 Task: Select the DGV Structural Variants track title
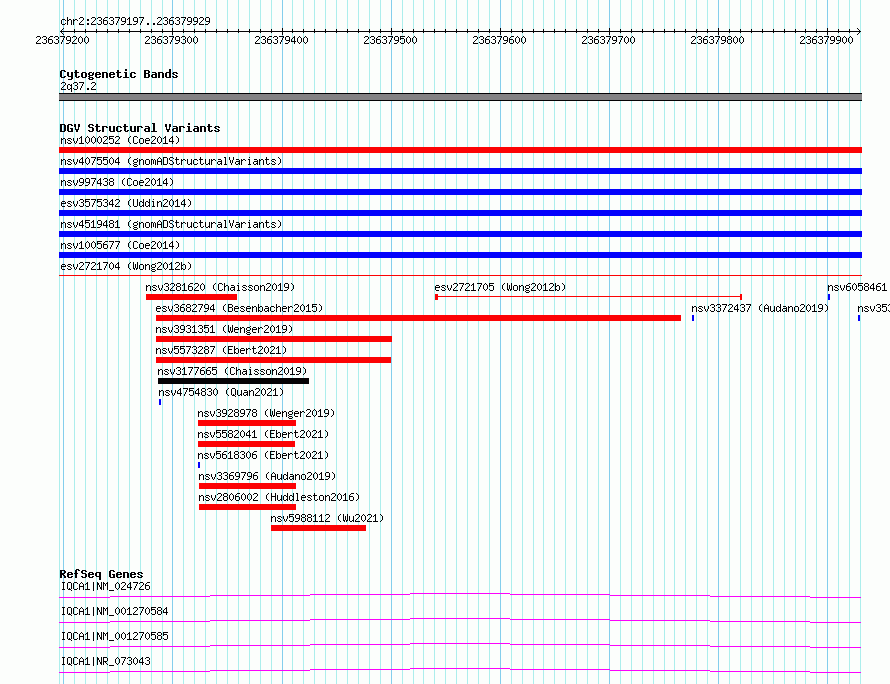(x=140, y=128)
